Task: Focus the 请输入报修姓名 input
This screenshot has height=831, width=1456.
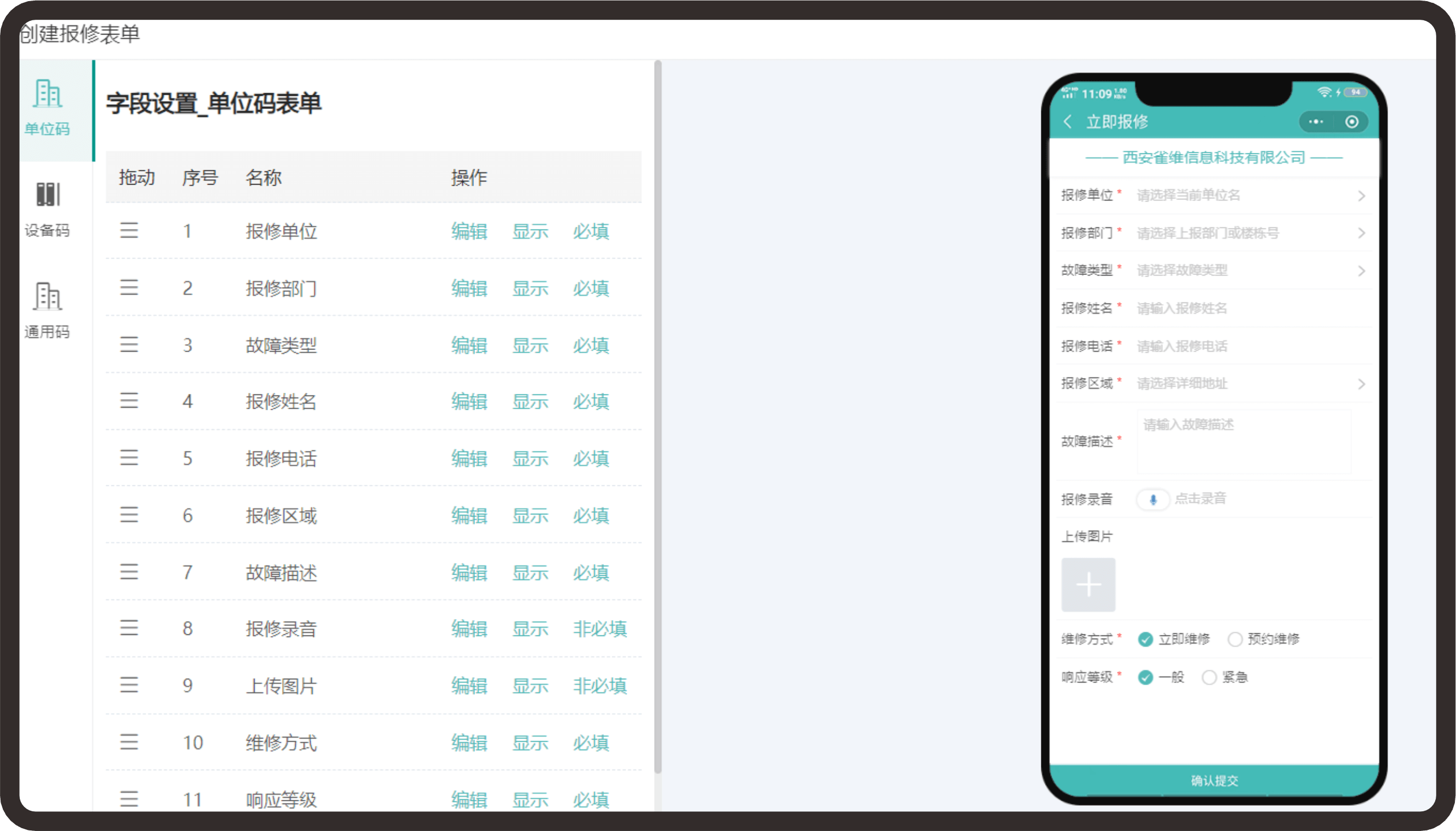Action: point(1182,308)
